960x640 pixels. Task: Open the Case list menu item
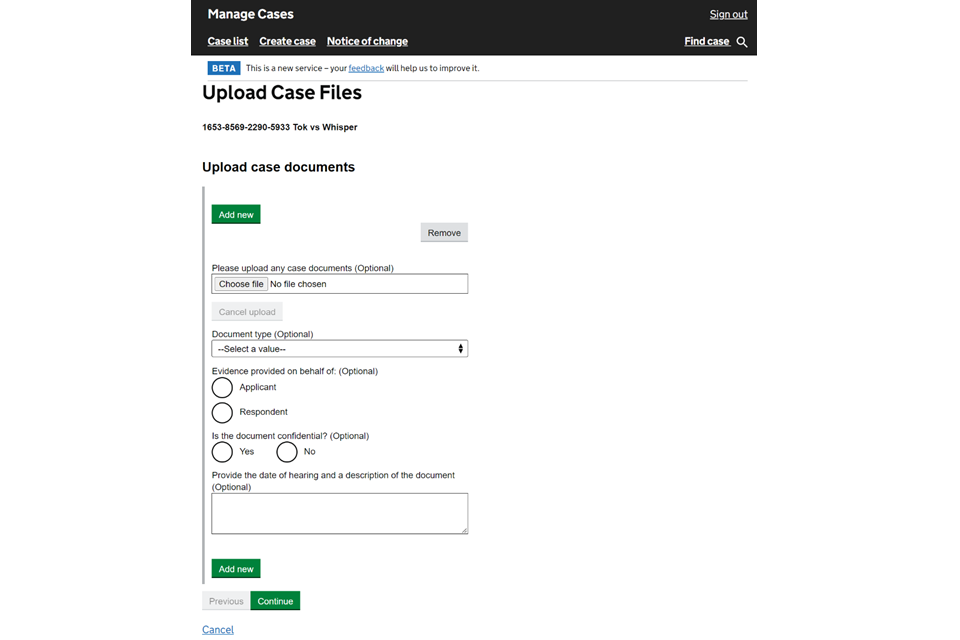point(228,41)
